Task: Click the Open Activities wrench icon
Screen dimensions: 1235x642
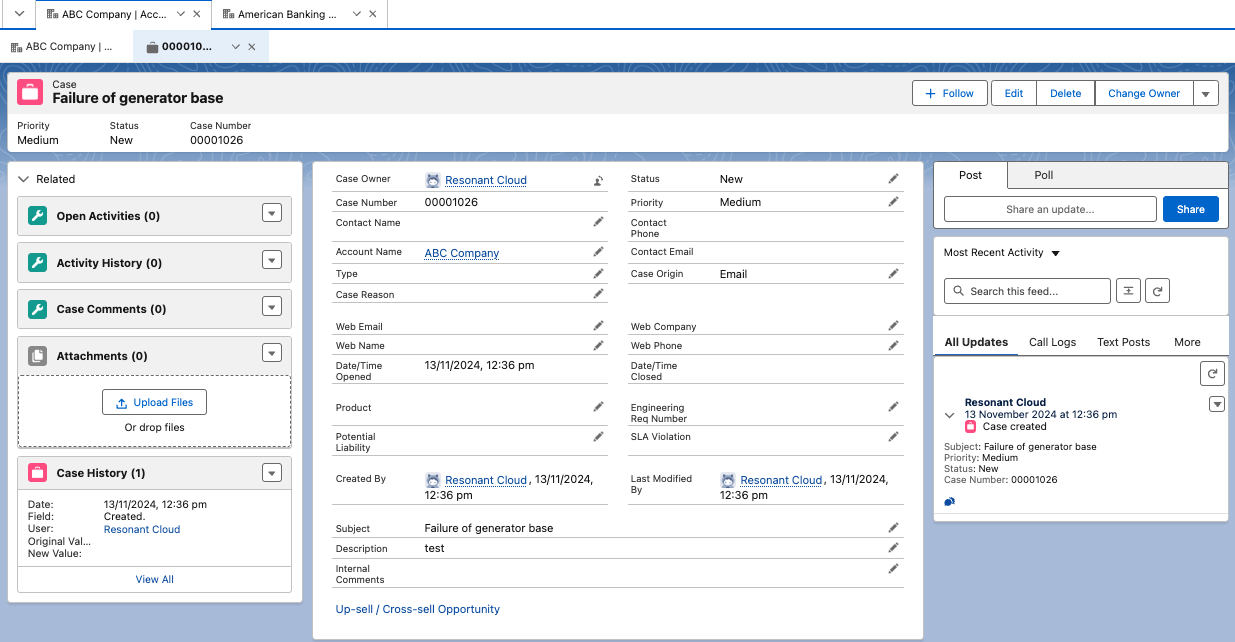Action: tap(37, 216)
